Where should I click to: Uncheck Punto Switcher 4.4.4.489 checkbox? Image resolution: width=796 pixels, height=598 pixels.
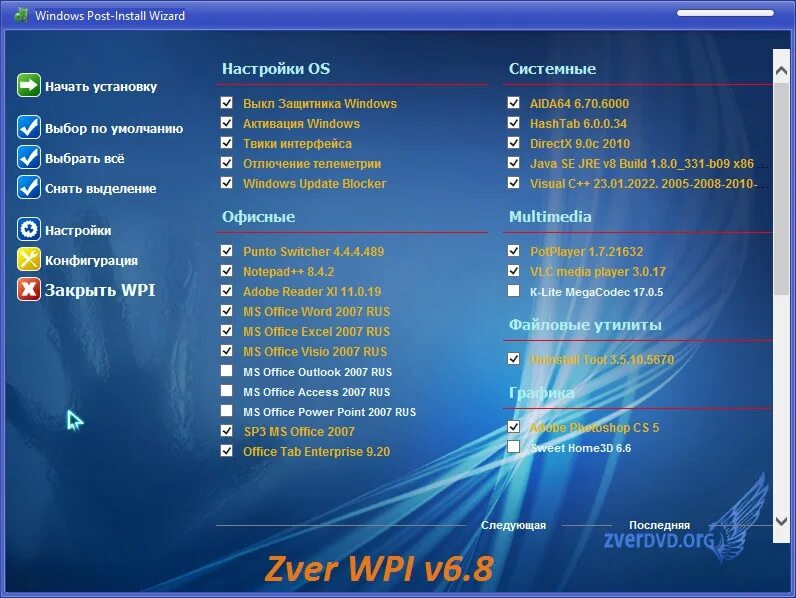tap(226, 251)
